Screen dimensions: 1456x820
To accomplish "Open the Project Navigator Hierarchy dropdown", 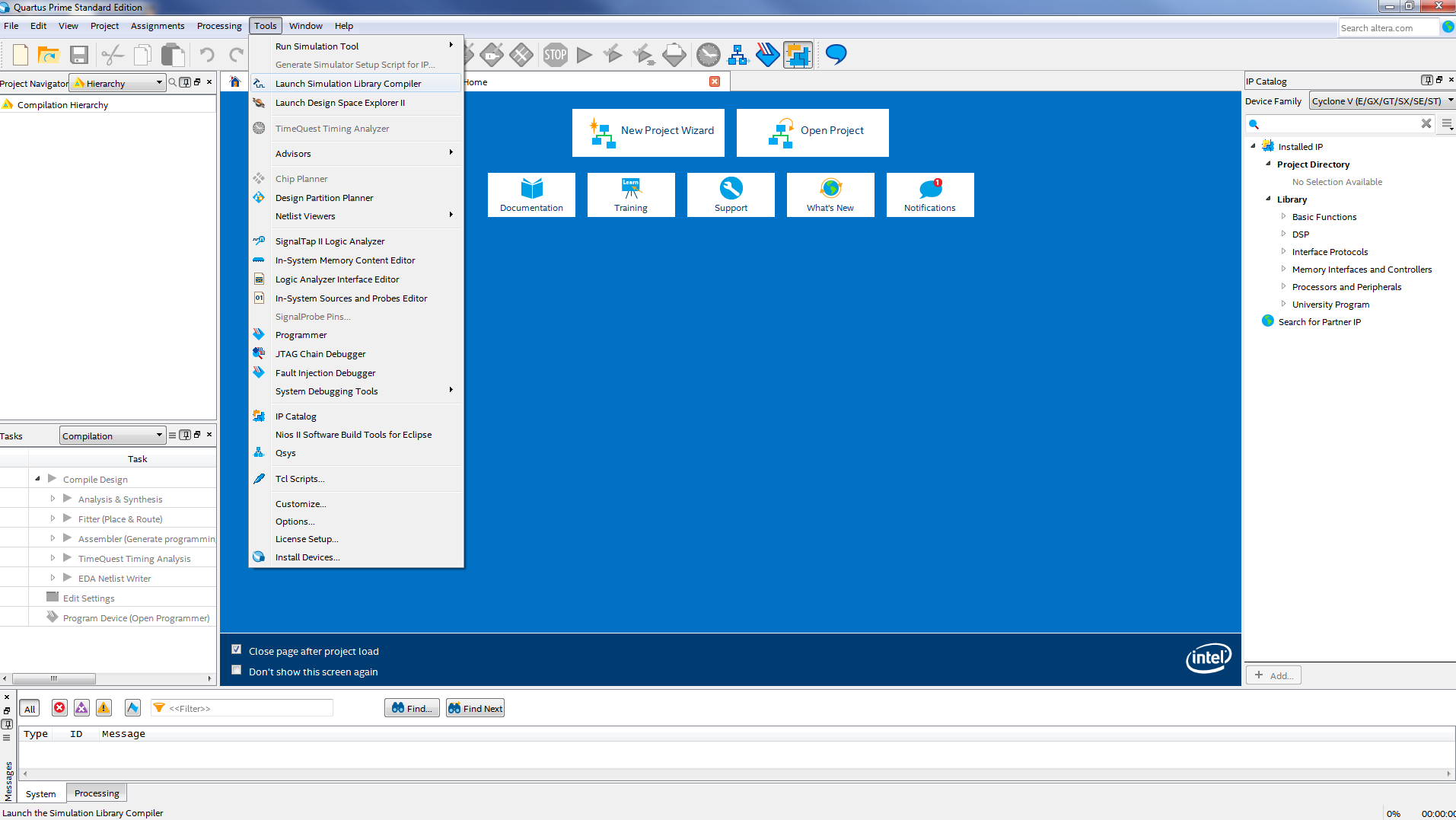I will (118, 83).
